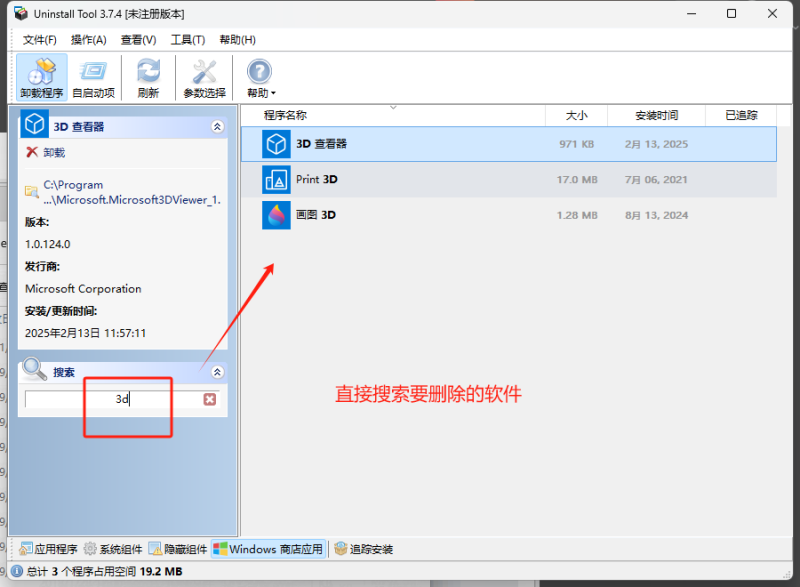The width and height of the screenshot is (800, 587).
Task: Click the 2月 13, 2025 install date
Action: coord(657,144)
